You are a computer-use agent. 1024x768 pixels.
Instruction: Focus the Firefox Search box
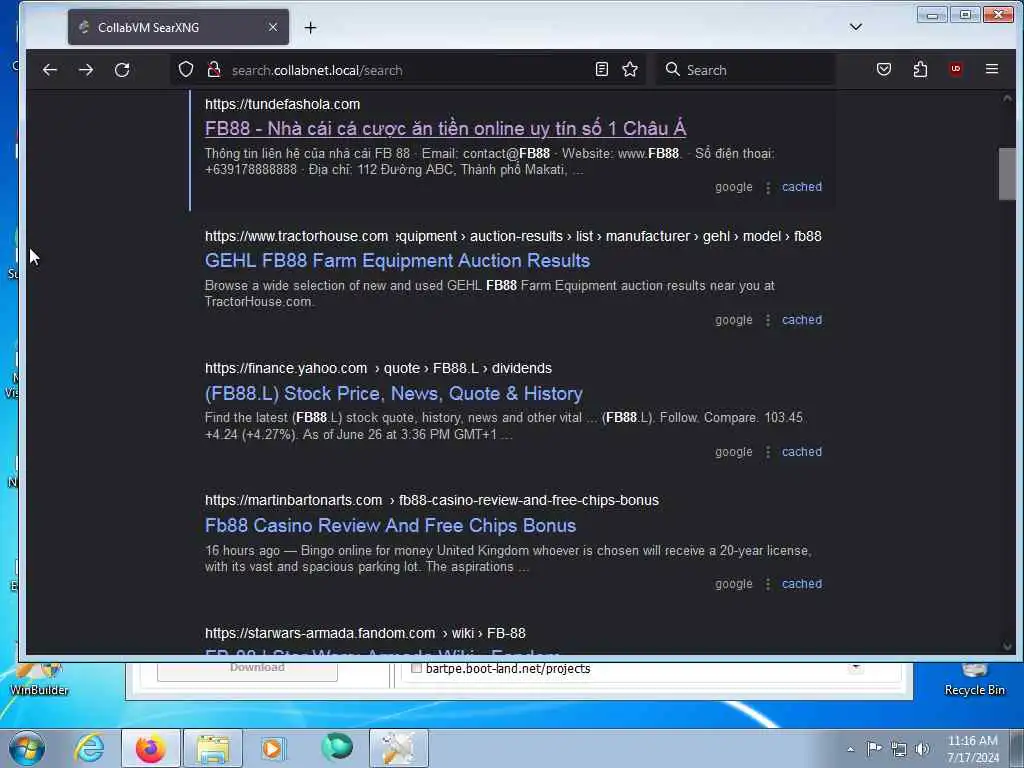coord(745,70)
